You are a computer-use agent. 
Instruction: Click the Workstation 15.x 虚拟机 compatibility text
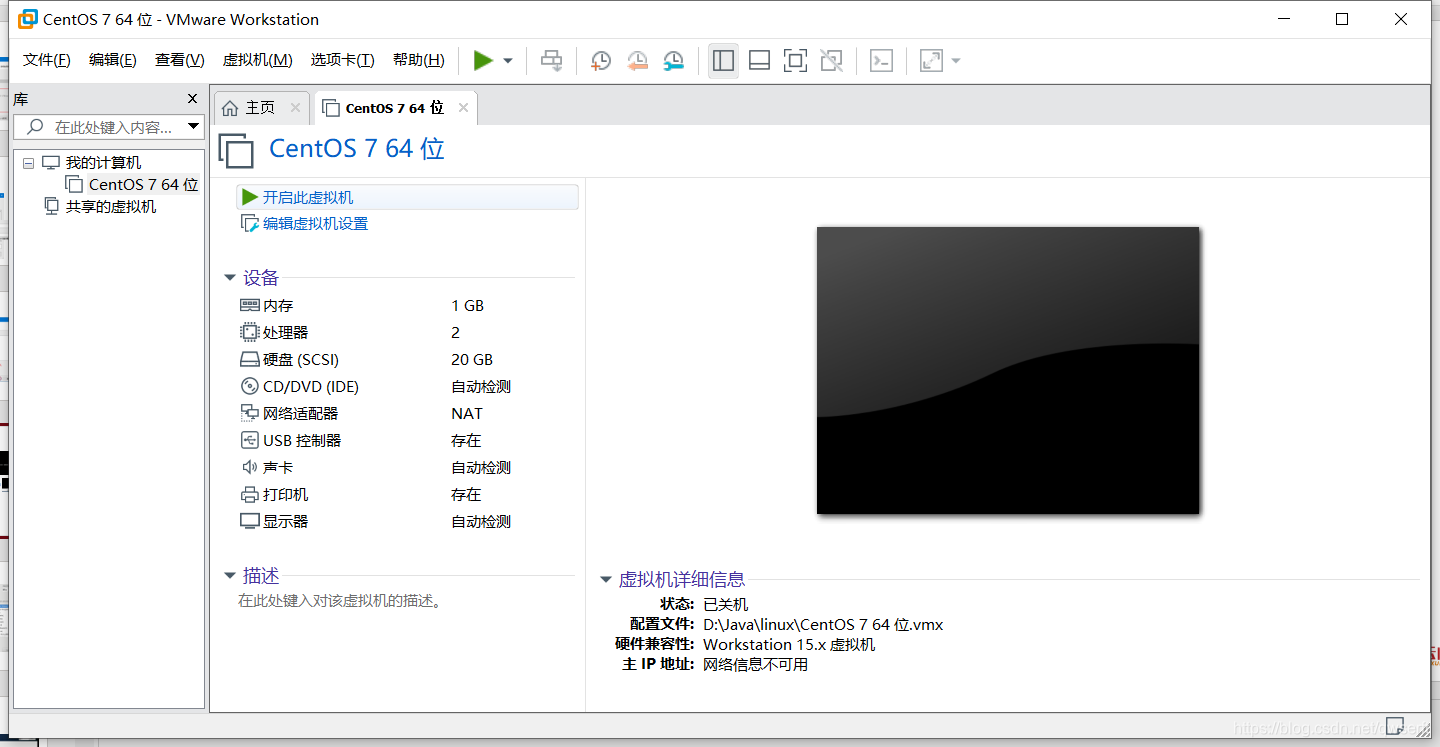[x=789, y=645]
